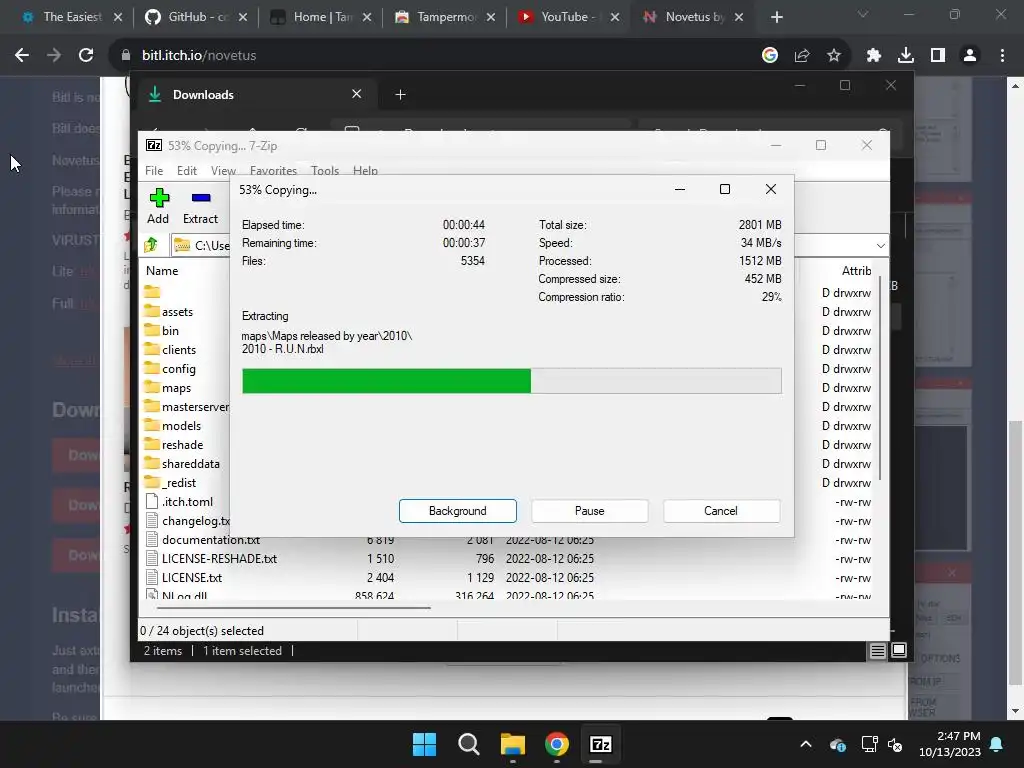Click the 7-Zip horizontal scrollbar
1024x768 pixels.
(293, 607)
